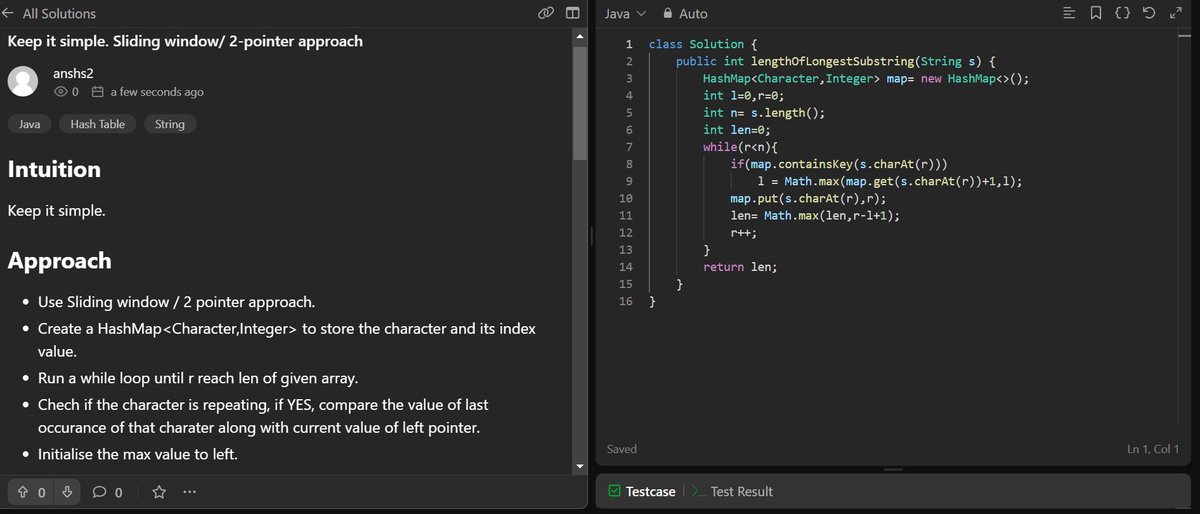Click the 'return len;' code line
This screenshot has width=1200, height=514.
(740, 267)
